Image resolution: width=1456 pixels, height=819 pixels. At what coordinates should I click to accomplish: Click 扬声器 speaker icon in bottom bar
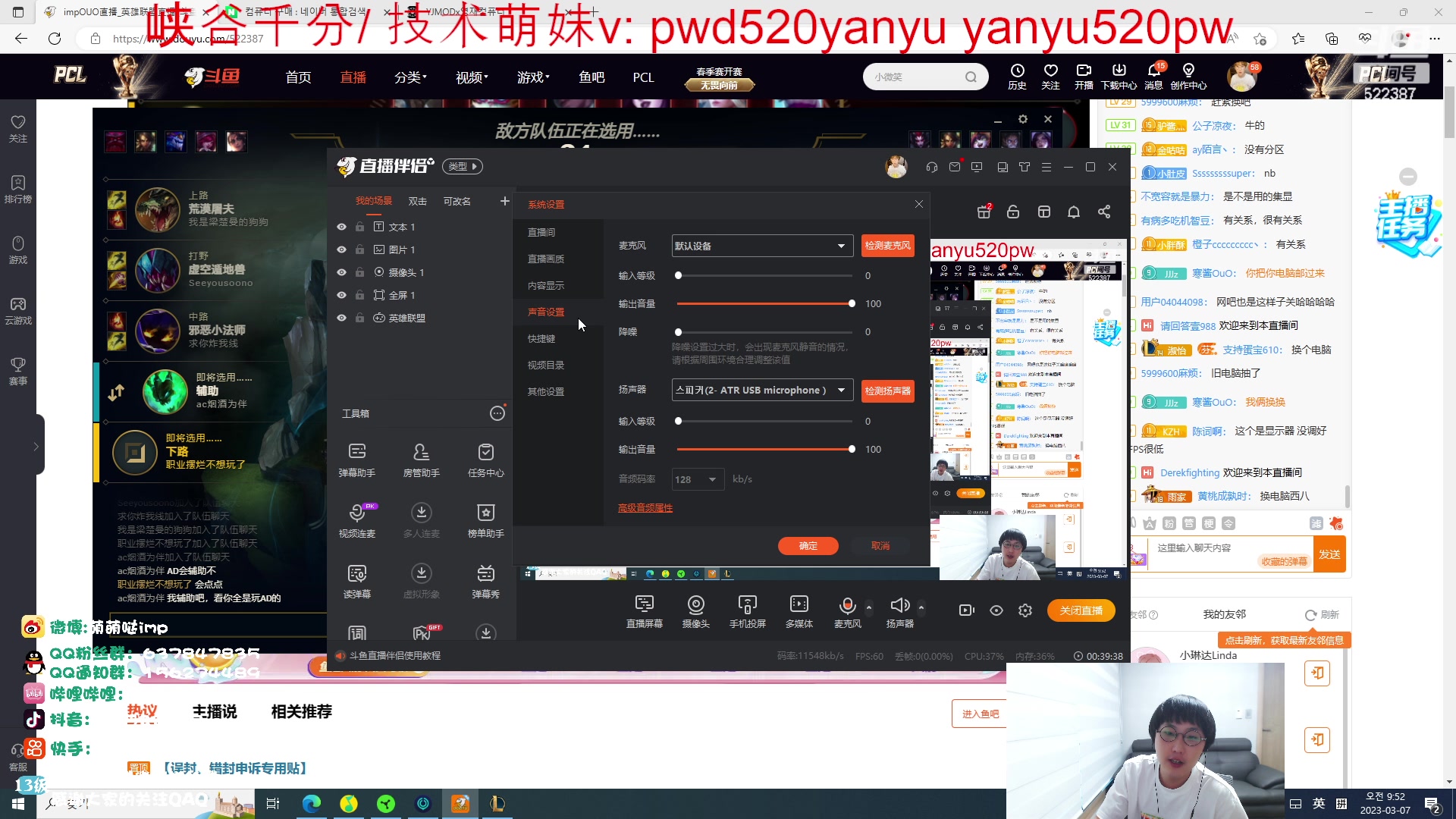(899, 611)
